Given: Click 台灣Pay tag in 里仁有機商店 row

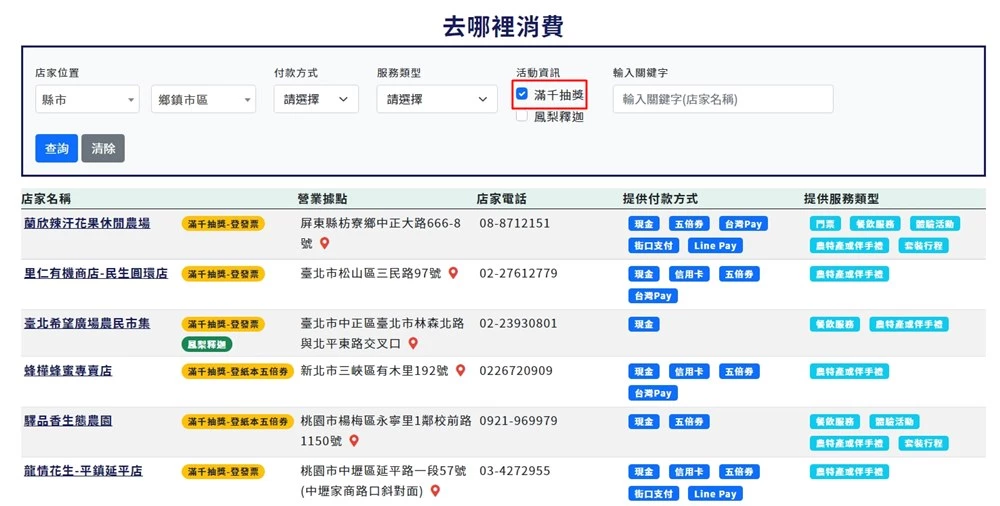Looking at the screenshot, I should coord(653,296).
